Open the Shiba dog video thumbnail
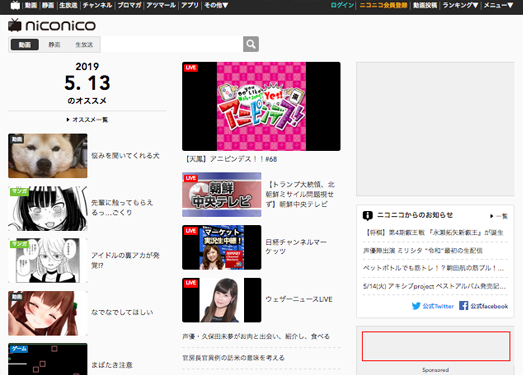 48,156
